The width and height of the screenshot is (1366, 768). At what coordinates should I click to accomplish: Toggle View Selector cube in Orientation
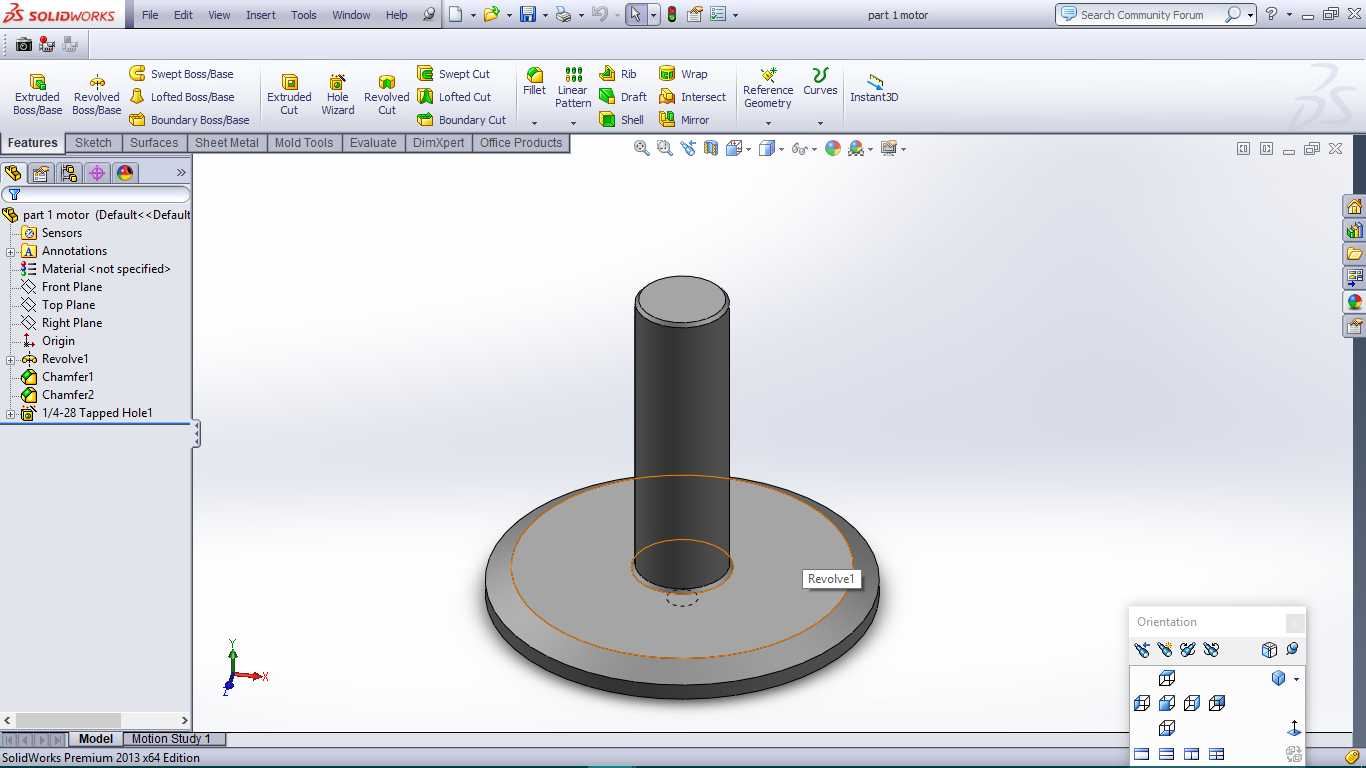(x=1270, y=649)
